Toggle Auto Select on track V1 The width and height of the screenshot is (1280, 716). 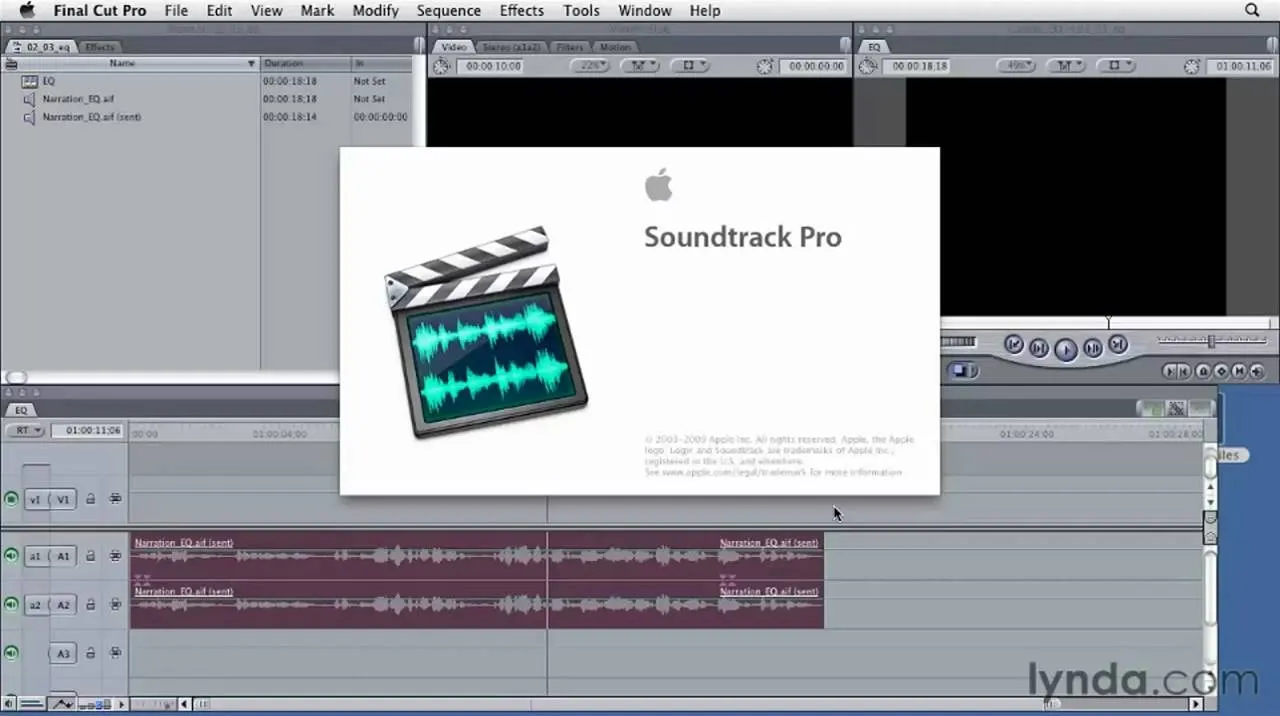pyautogui.click(x=115, y=499)
